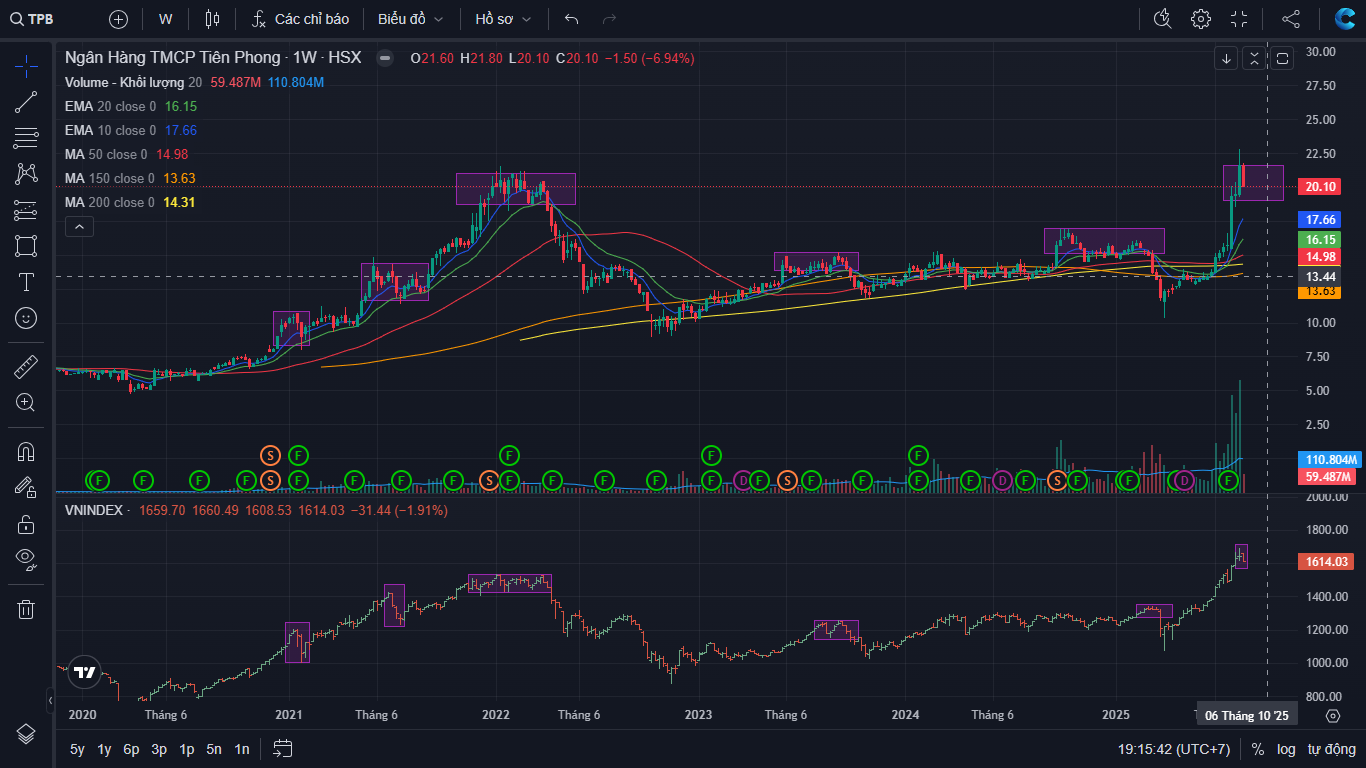Viewport: 1366px width, 768px height.
Task: Select the 5y time range
Action: pos(77,749)
